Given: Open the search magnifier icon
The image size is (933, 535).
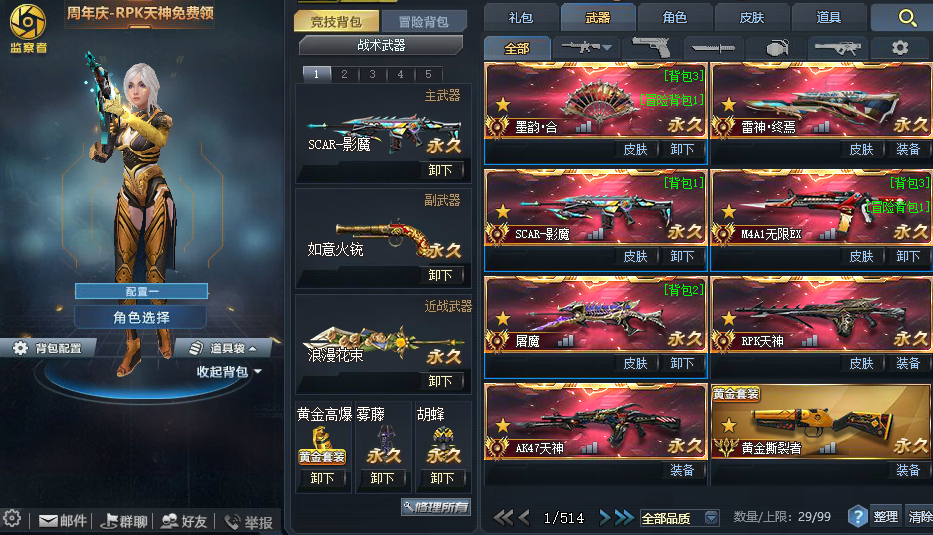Looking at the screenshot, I should 907,17.
